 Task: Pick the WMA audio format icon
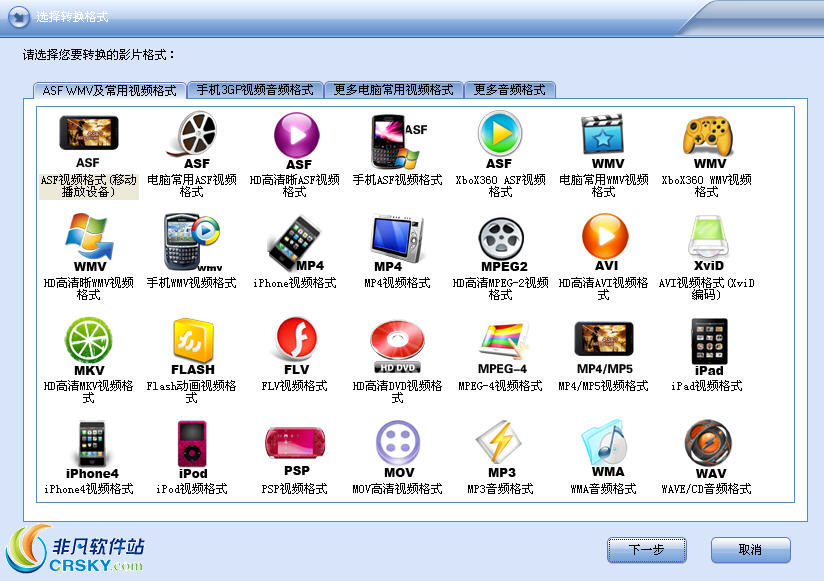(604, 448)
